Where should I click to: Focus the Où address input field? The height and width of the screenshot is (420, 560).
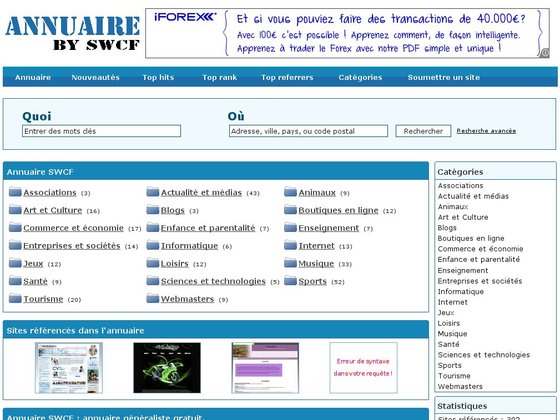click(308, 131)
